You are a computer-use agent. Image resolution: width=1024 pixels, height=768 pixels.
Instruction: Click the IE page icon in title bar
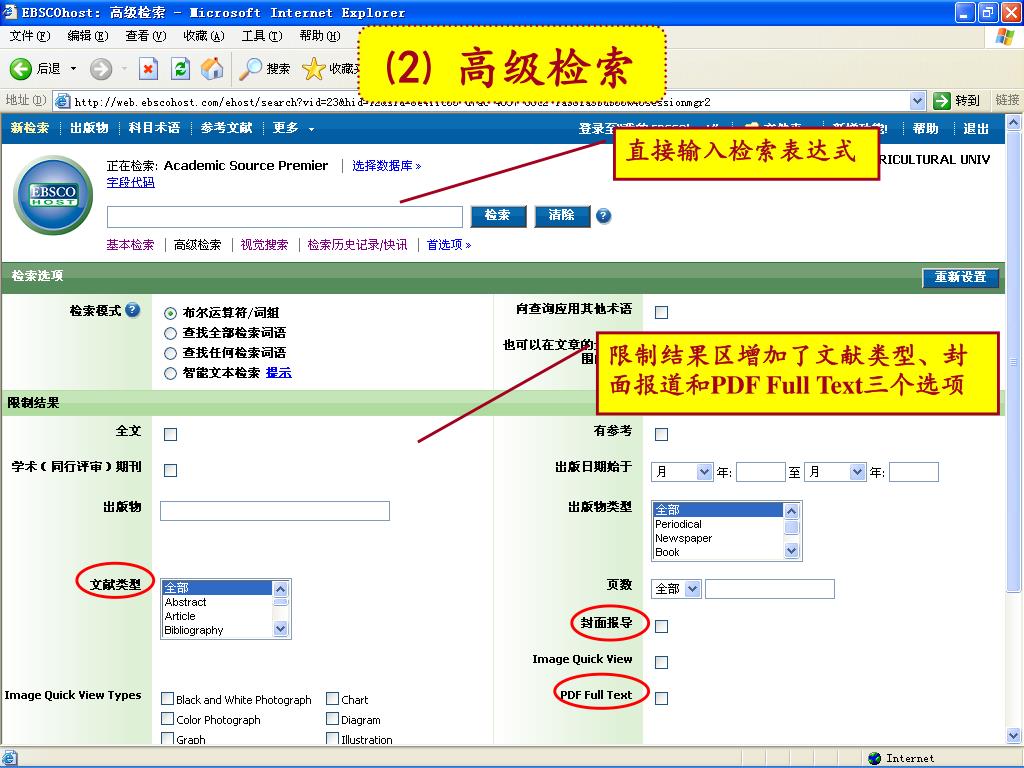[10, 12]
